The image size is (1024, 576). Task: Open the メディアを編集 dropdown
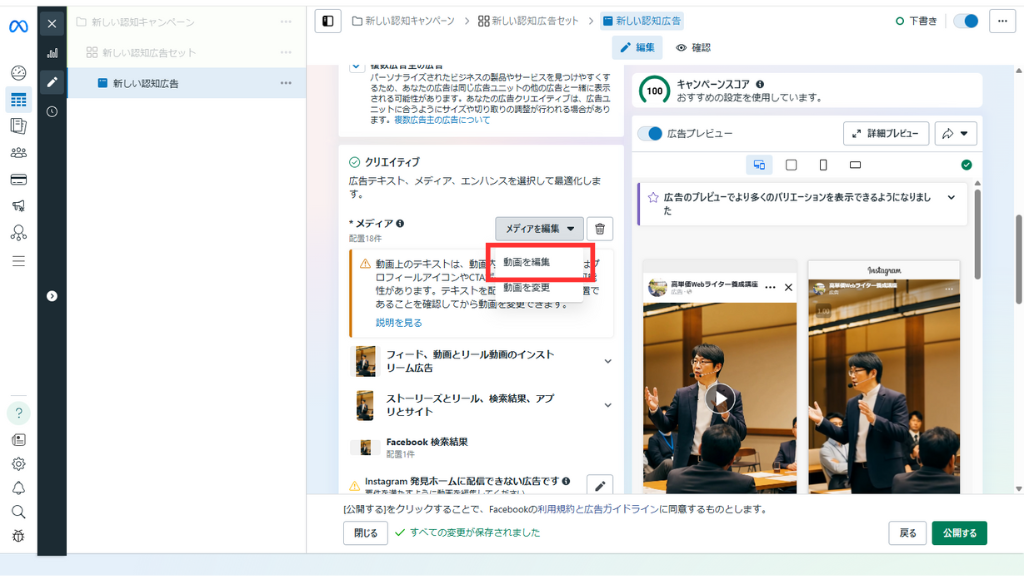tap(539, 229)
